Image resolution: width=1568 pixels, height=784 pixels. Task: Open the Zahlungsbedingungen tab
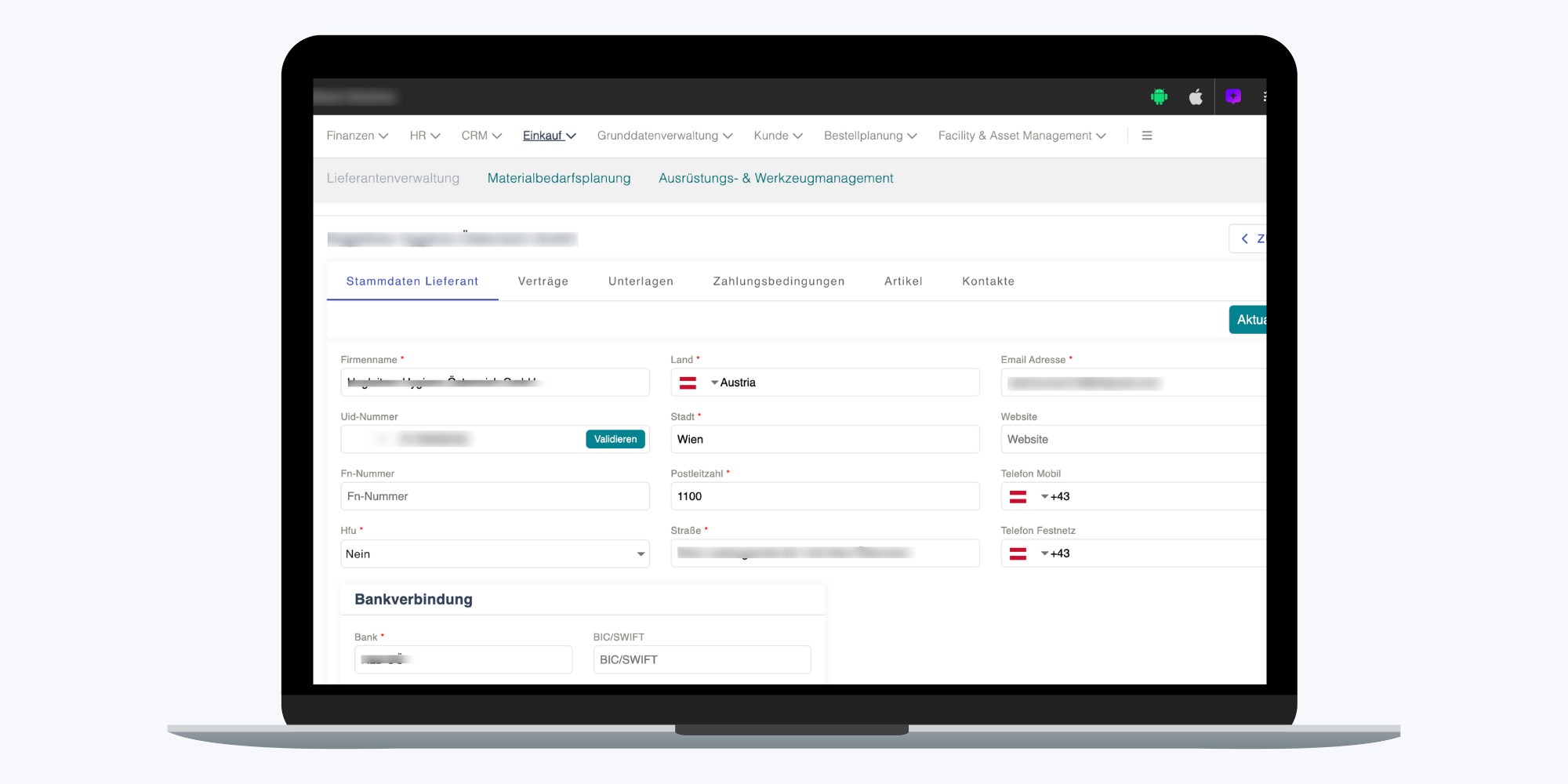point(779,281)
